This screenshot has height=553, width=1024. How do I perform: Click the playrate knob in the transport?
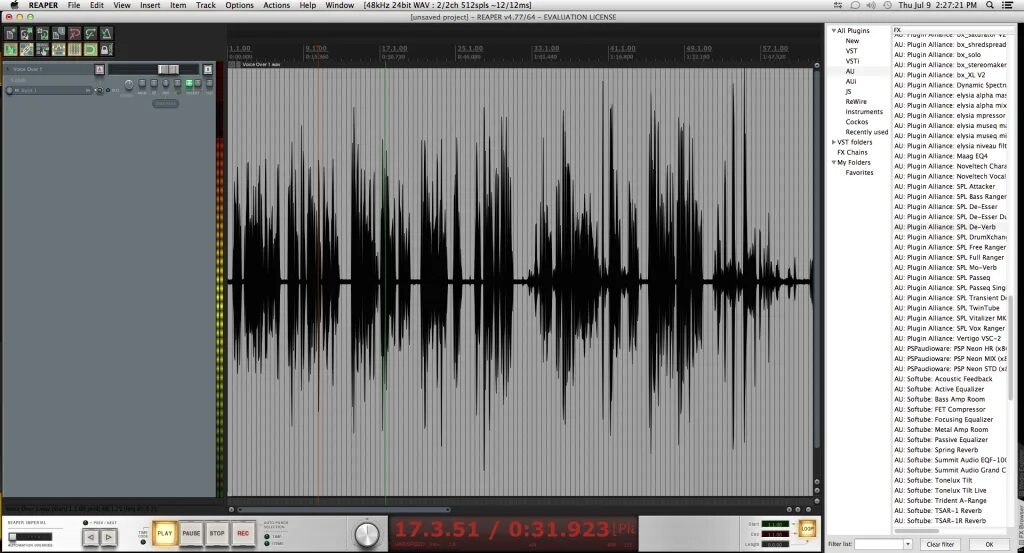point(367,535)
